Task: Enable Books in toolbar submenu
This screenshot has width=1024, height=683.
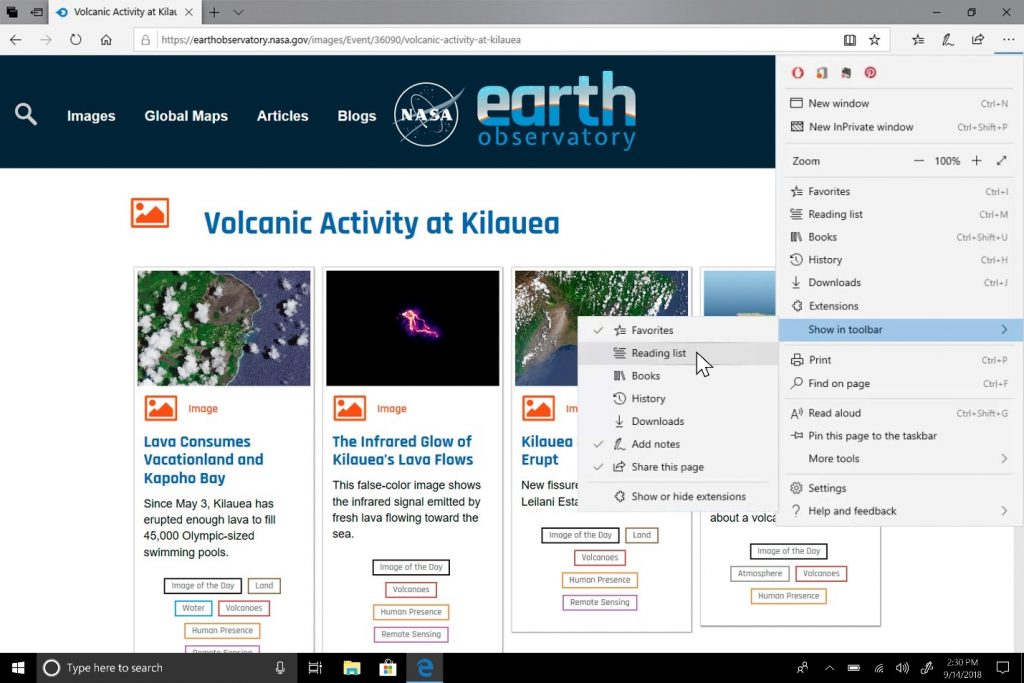Action: pos(678,376)
